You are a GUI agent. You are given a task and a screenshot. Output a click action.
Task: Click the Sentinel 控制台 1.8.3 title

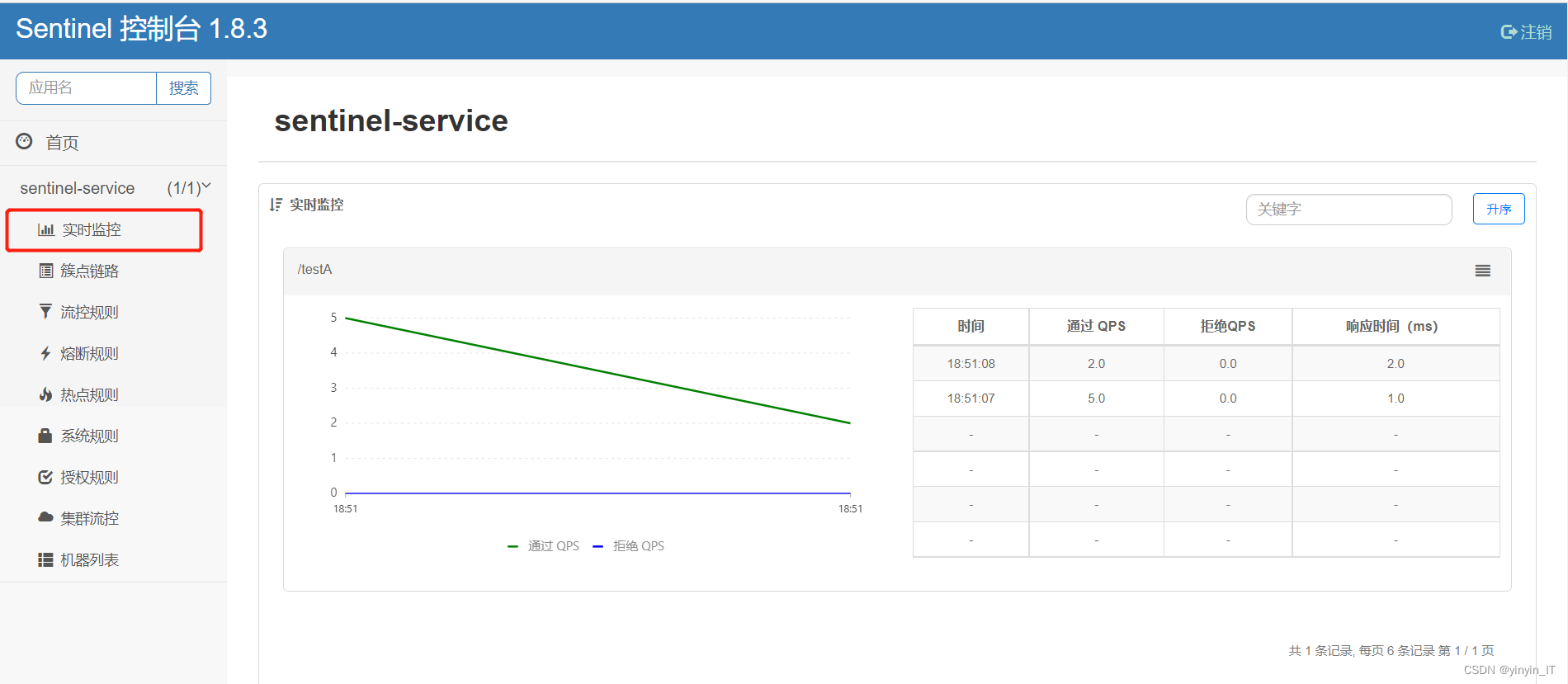(x=141, y=29)
